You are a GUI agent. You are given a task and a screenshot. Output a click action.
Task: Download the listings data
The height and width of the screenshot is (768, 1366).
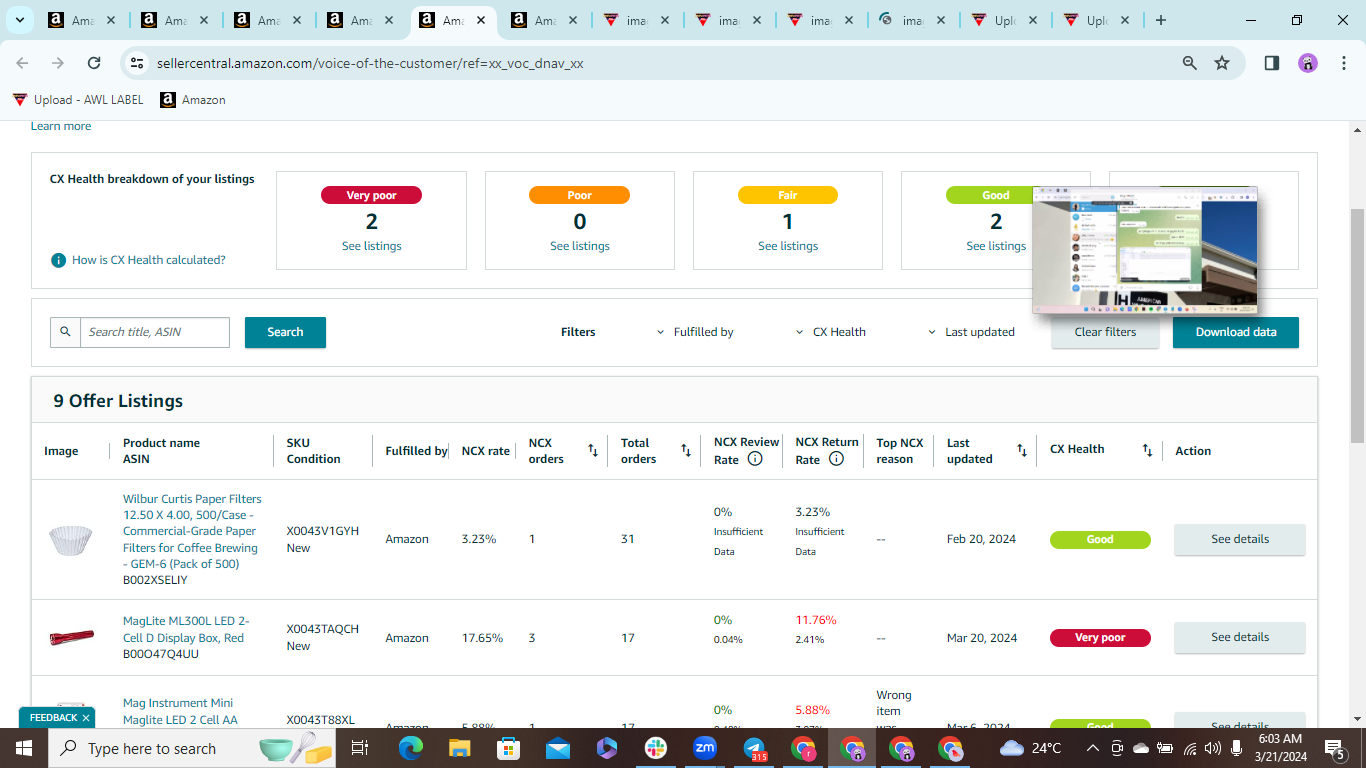[1236, 332]
